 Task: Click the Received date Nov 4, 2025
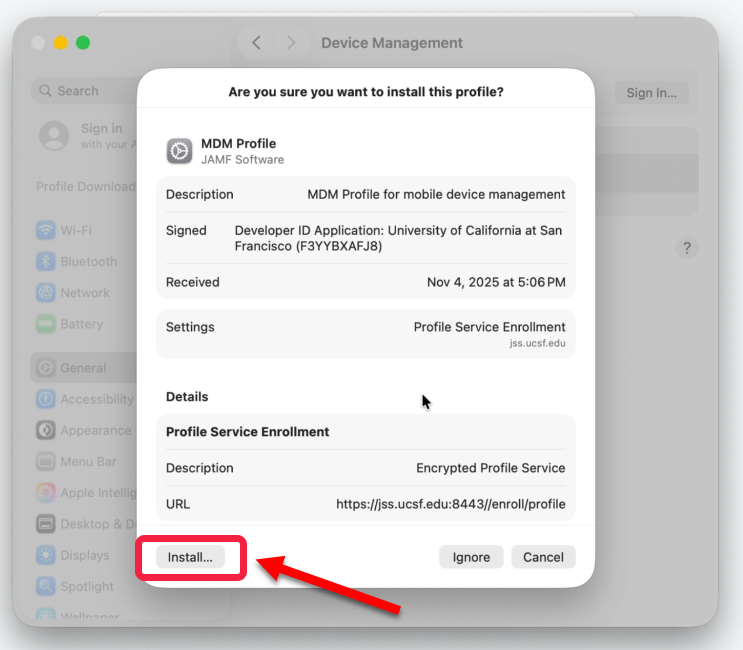[496, 282]
